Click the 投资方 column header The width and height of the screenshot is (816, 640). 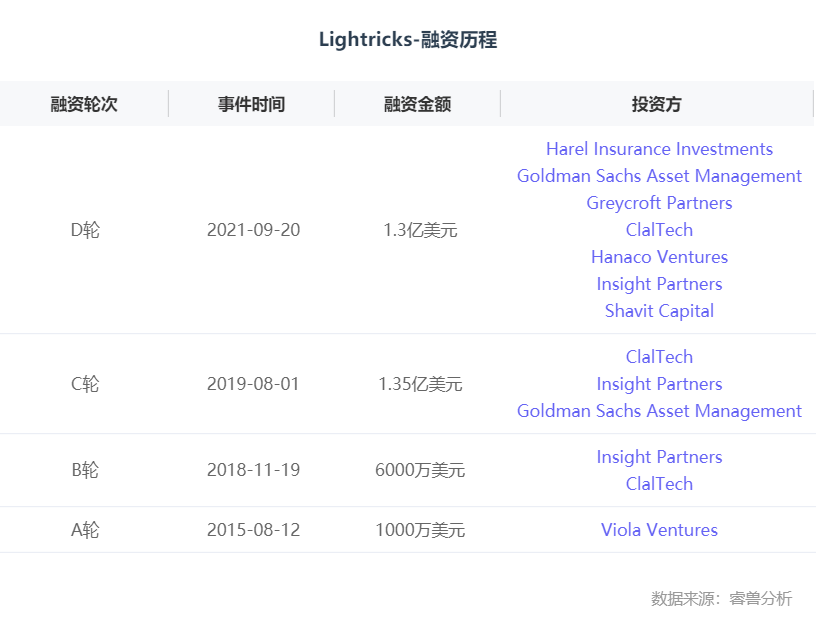(x=656, y=104)
